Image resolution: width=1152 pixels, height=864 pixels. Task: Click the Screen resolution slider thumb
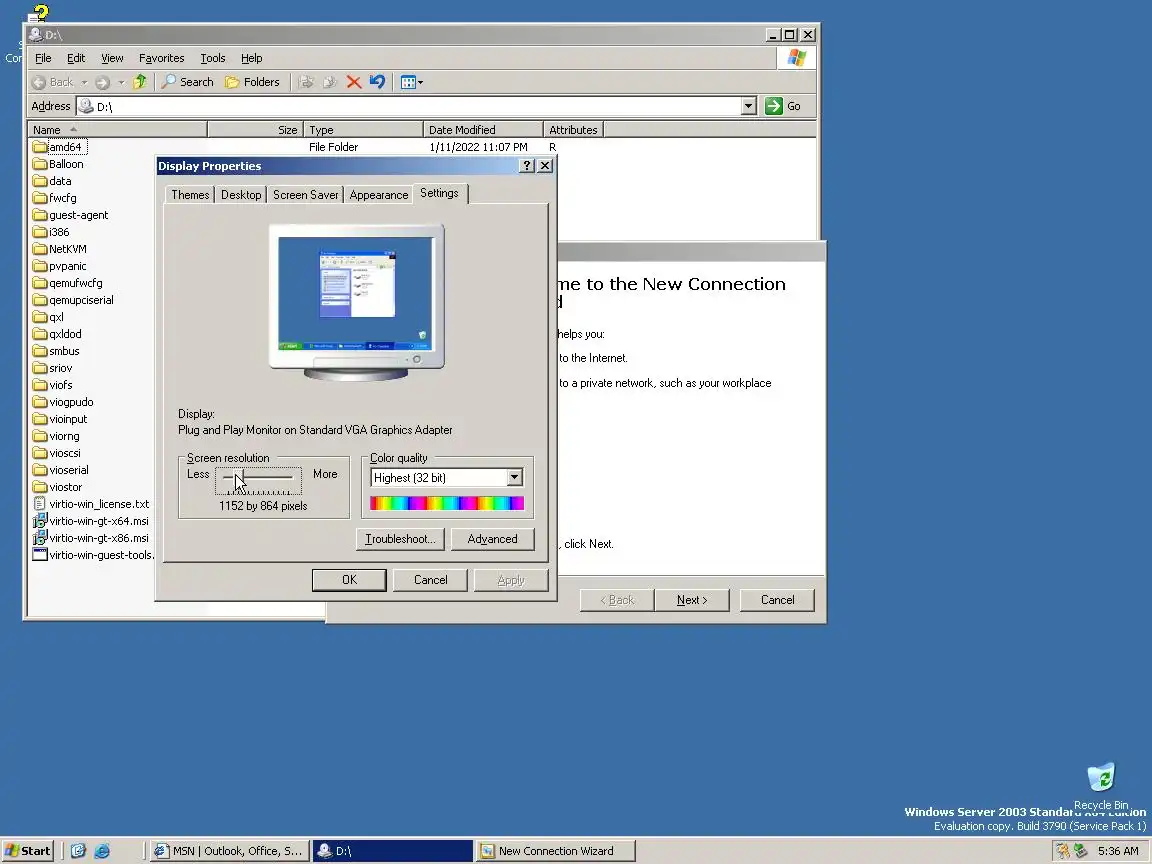tap(240, 478)
